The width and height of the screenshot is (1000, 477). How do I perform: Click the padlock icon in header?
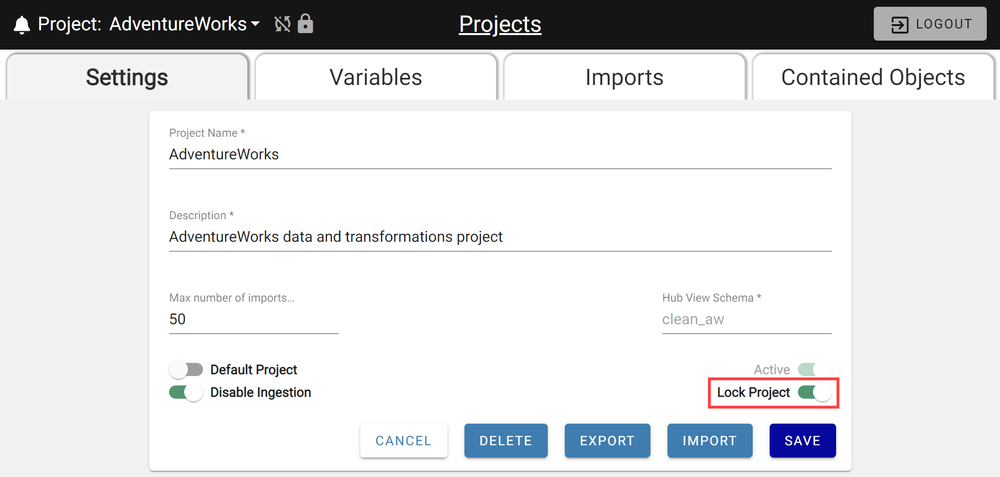[306, 24]
